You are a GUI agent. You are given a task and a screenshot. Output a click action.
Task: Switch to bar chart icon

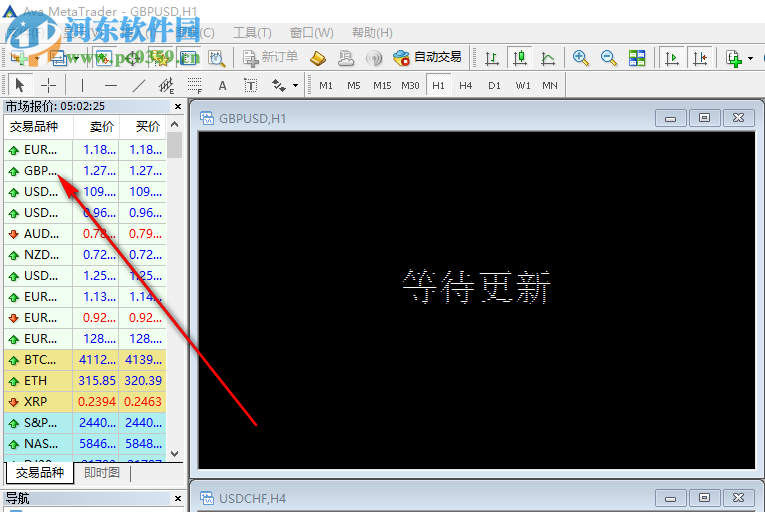coord(492,58)
